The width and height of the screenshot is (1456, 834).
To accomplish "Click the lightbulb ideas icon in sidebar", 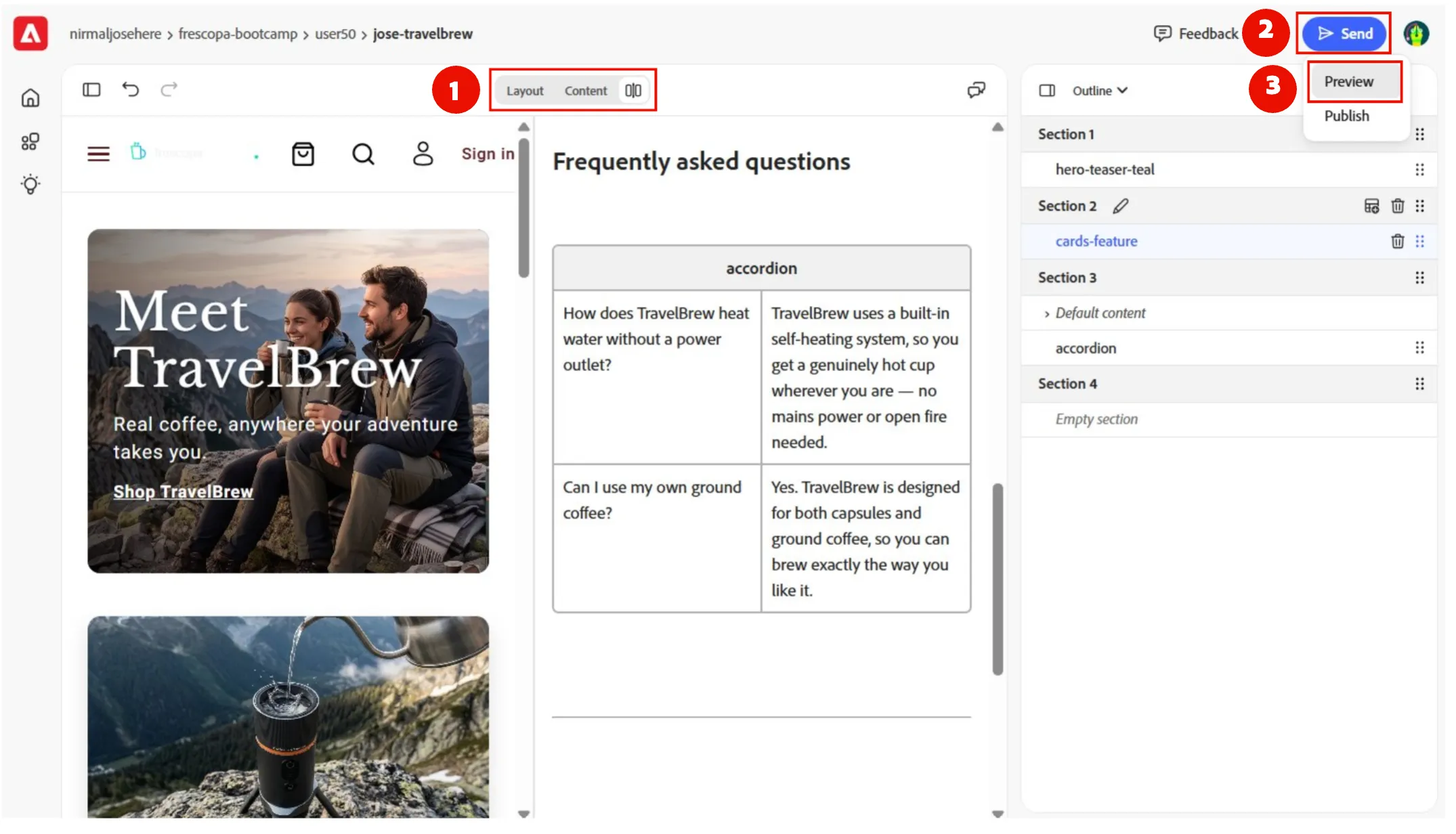I will coord(30,185).
